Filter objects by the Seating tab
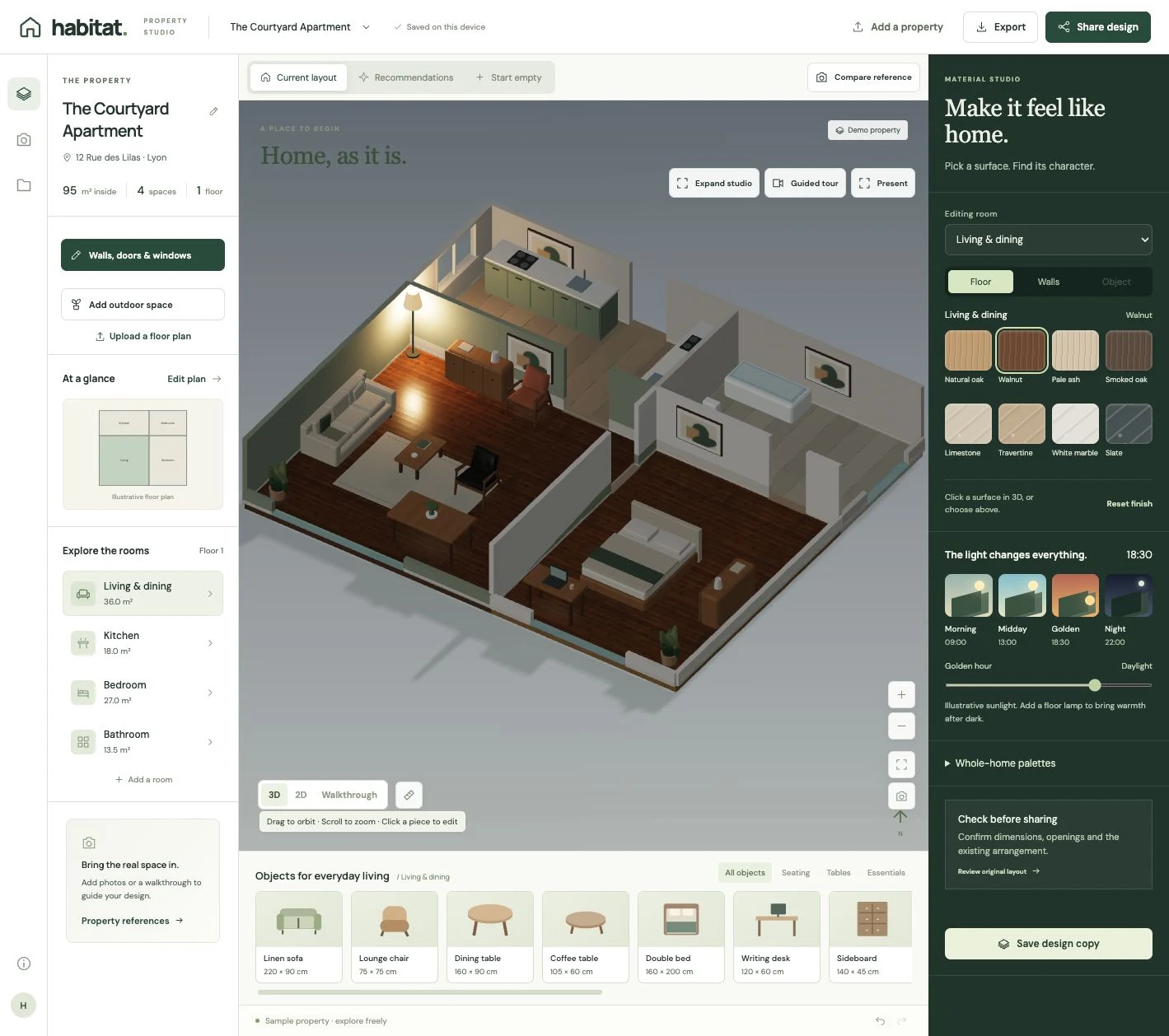The width and height of the screenshot is (1169, 1036). tap(796, 873)
